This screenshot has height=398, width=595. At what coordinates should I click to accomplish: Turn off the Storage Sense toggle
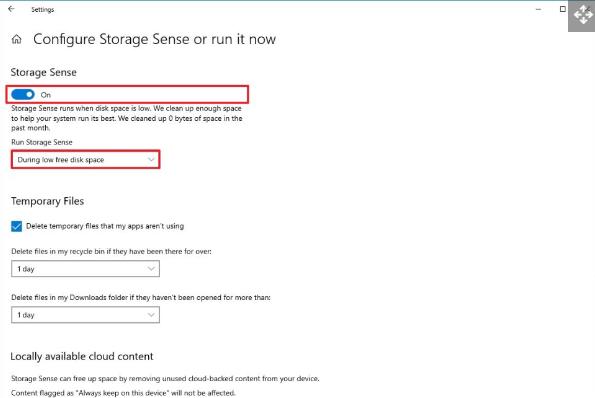coord(23,94)
